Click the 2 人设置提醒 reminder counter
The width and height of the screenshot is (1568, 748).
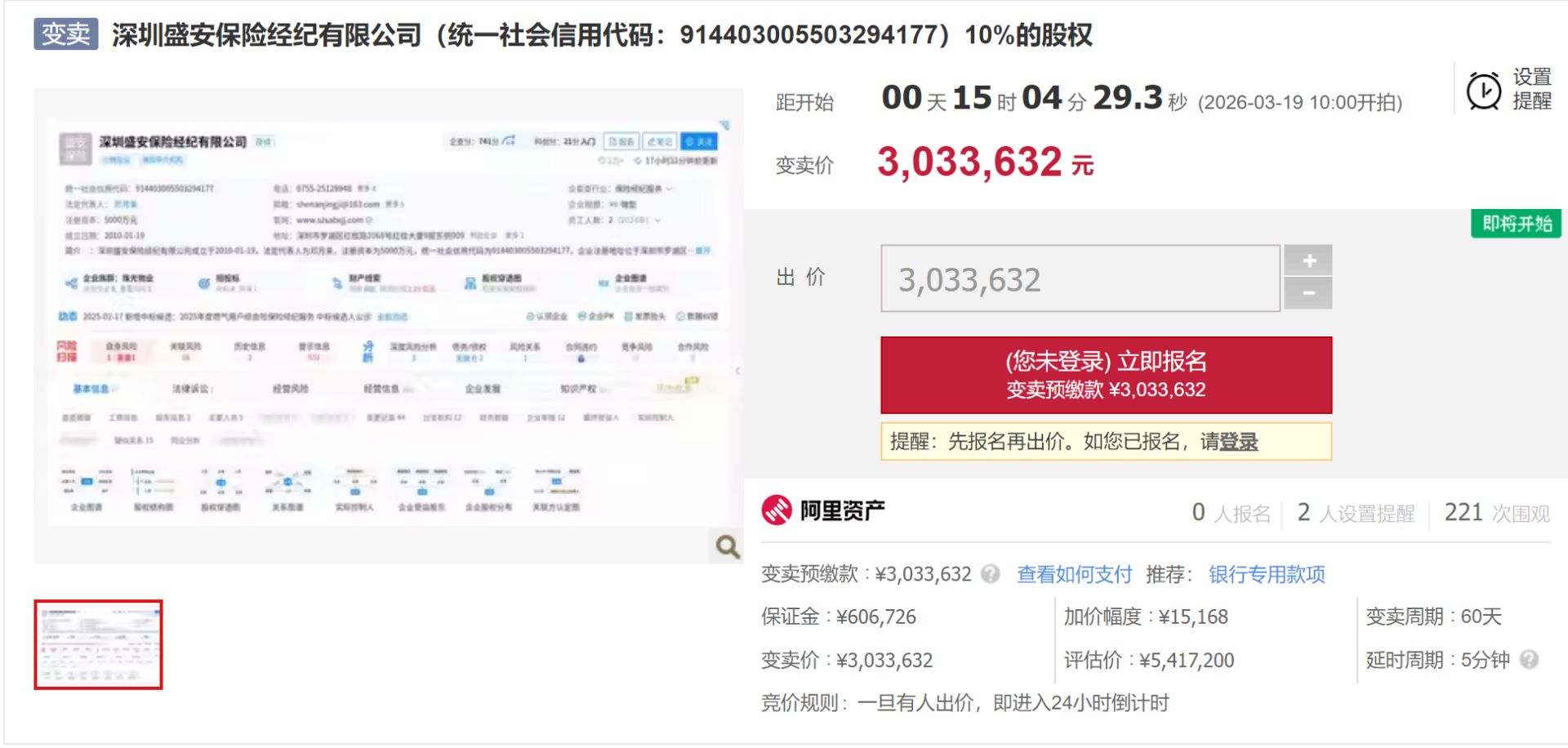(1356, 512)
